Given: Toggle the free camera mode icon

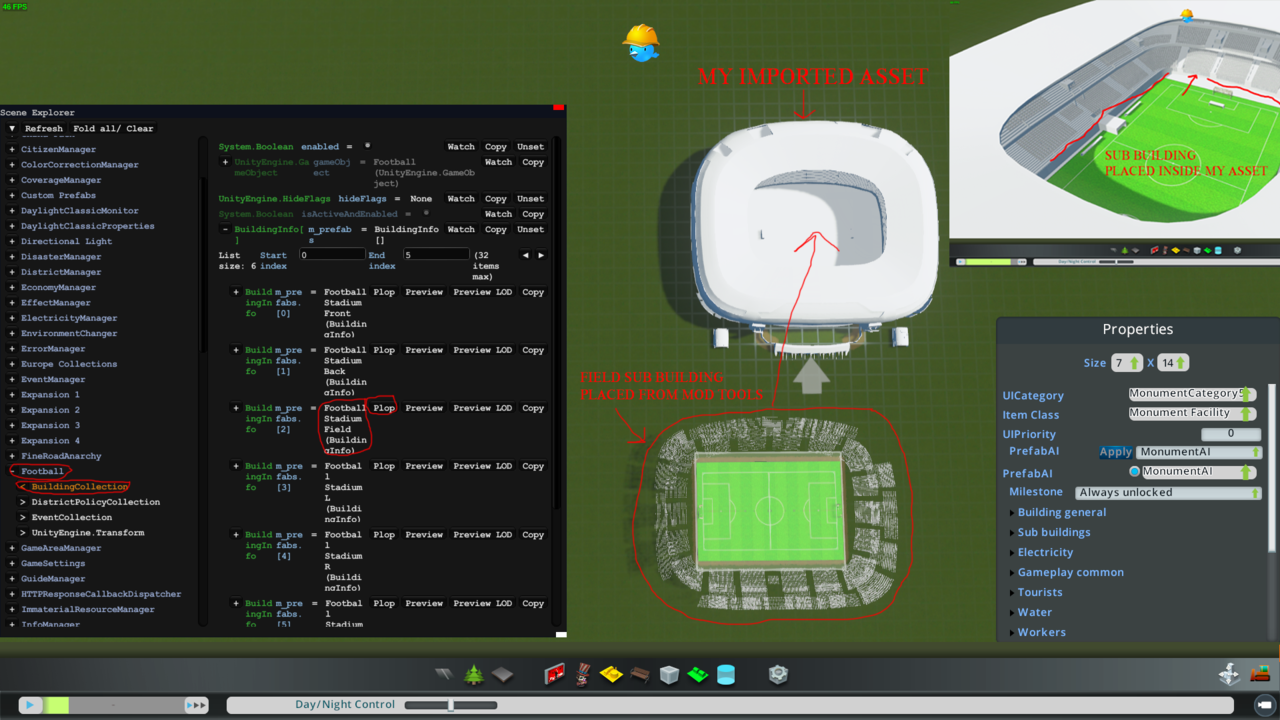Looking at the screenshot, I should pos(1265,705).
